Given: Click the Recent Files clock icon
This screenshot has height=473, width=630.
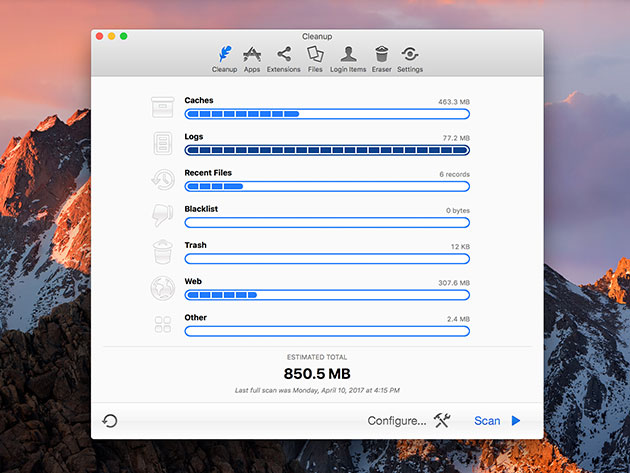Looking at the screenshot, I should (x=163, y=179).
